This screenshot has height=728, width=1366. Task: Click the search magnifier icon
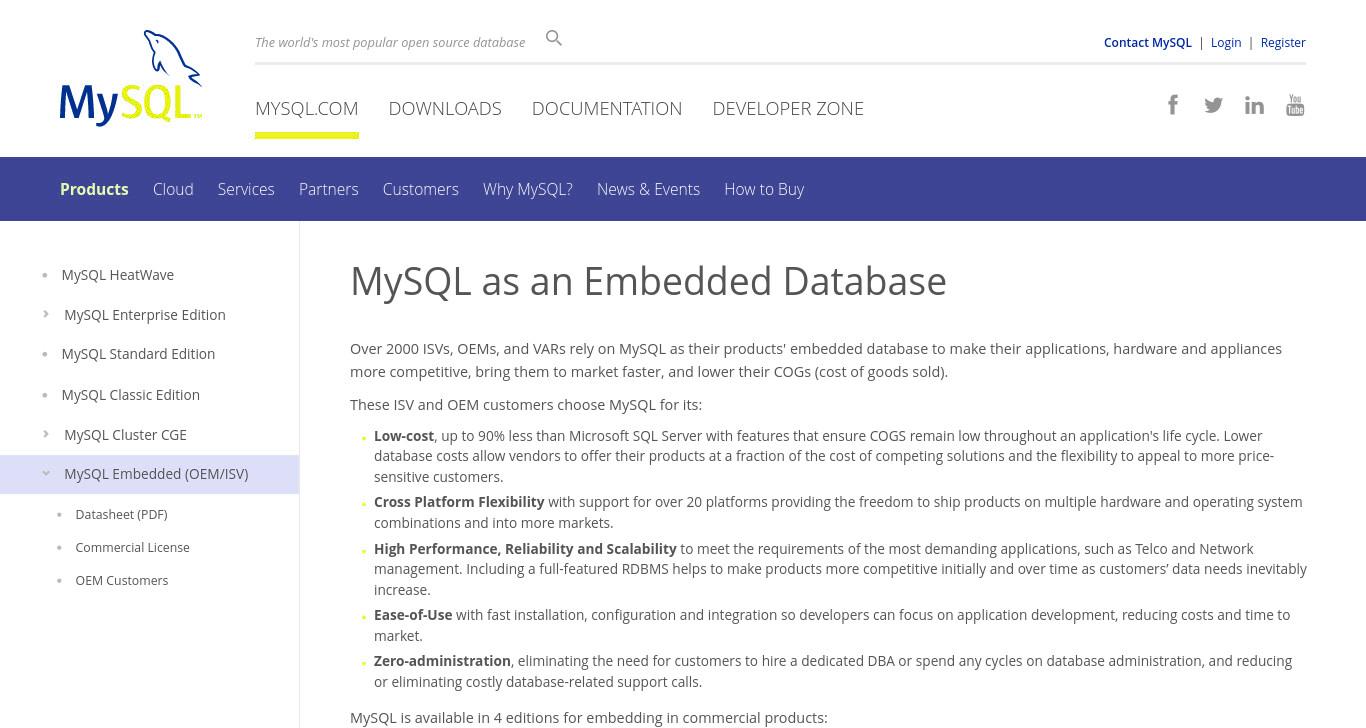pos(554,38)
